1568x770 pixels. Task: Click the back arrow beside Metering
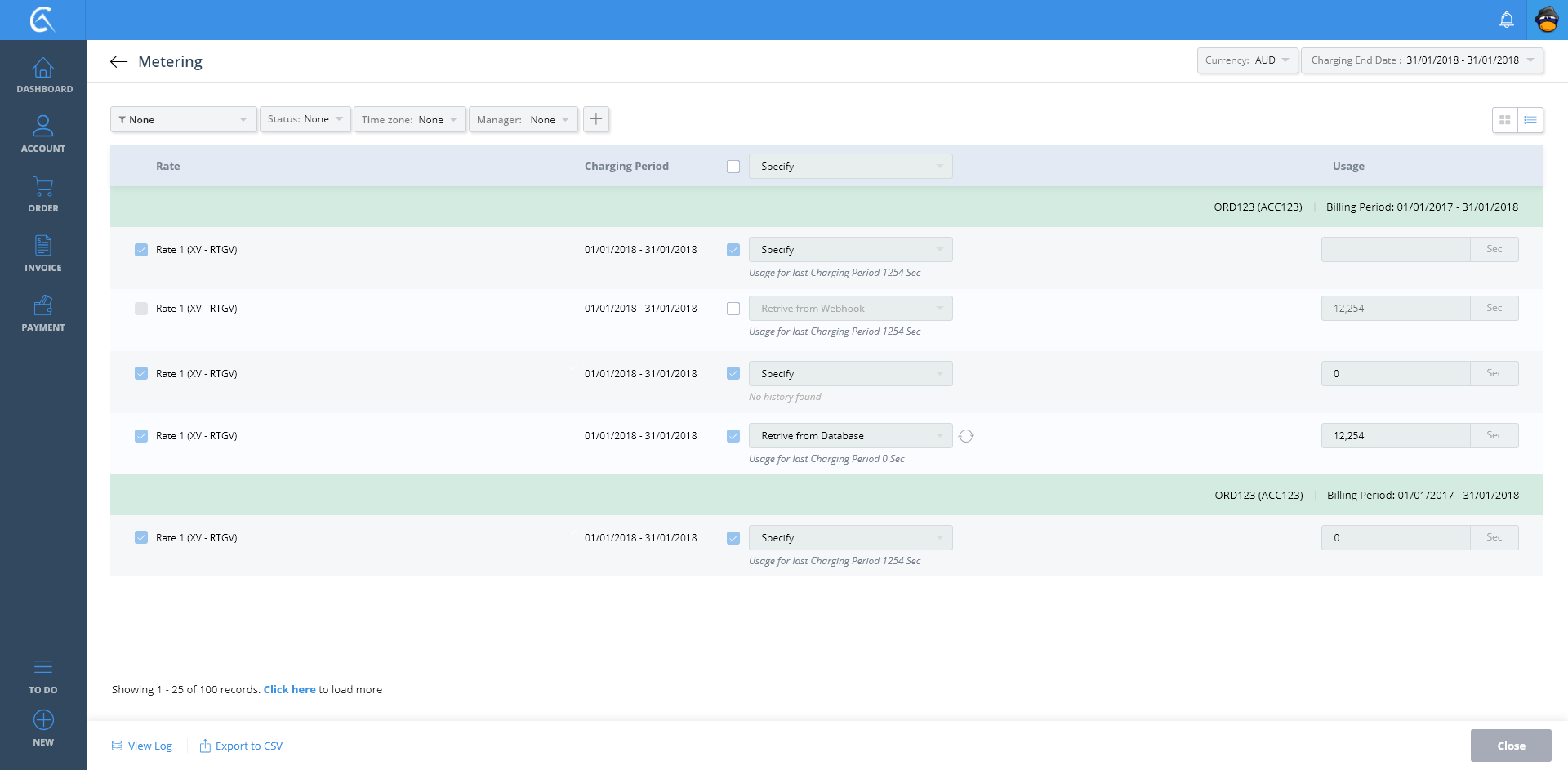pos(118,62)
